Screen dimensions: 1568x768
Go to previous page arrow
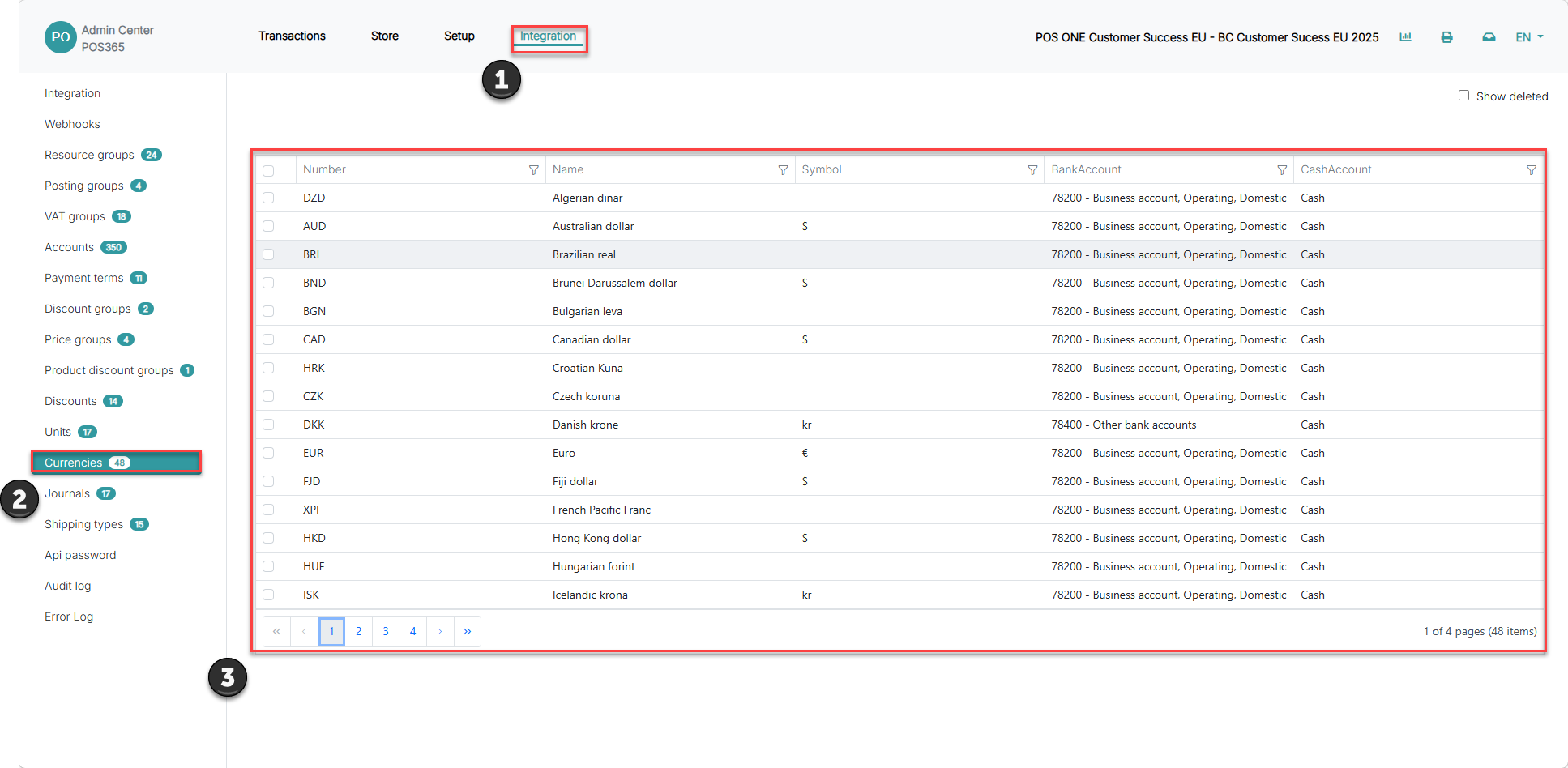point(304,631)
